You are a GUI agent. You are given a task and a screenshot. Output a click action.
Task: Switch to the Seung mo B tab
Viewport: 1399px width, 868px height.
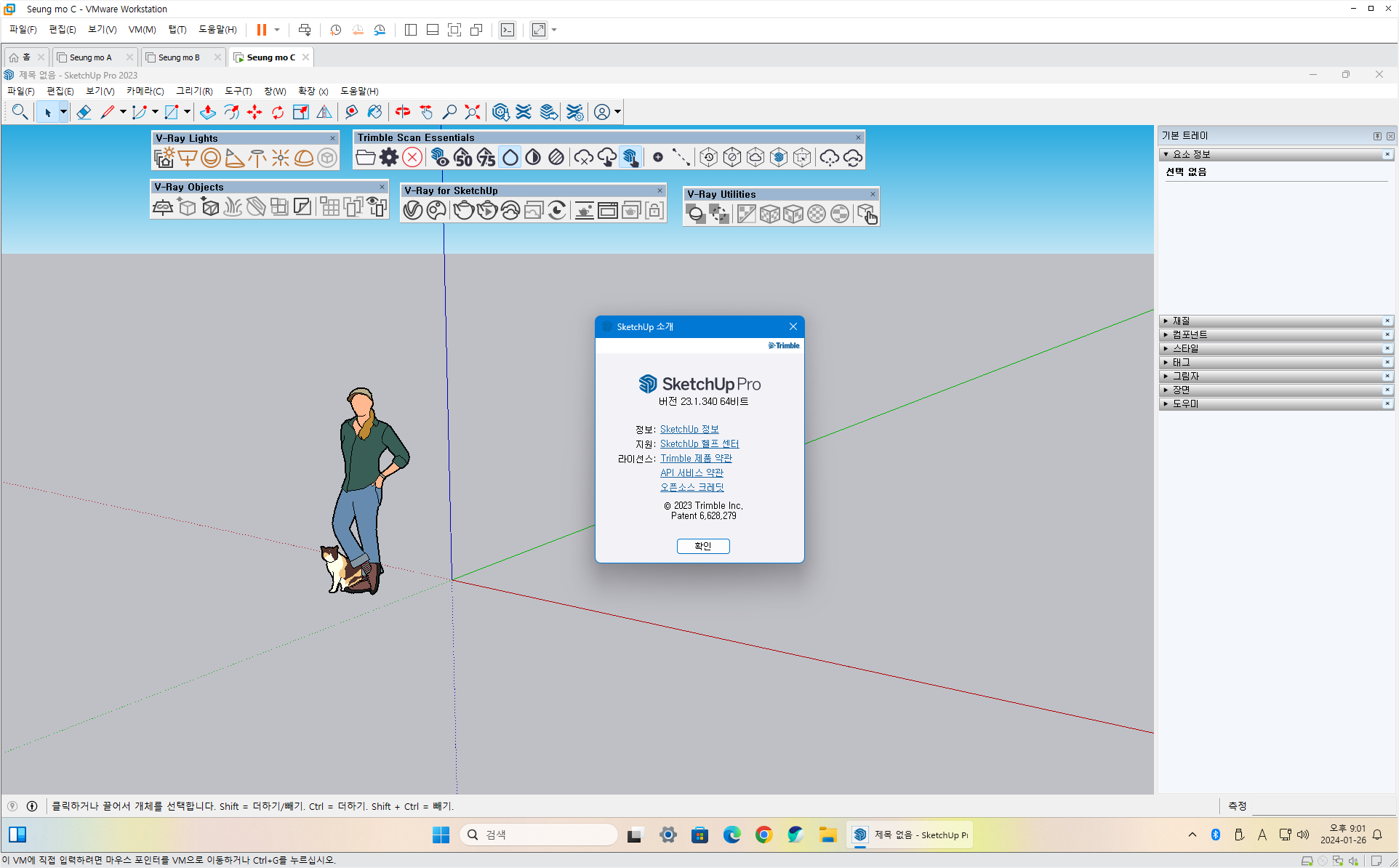pos(179,57)
